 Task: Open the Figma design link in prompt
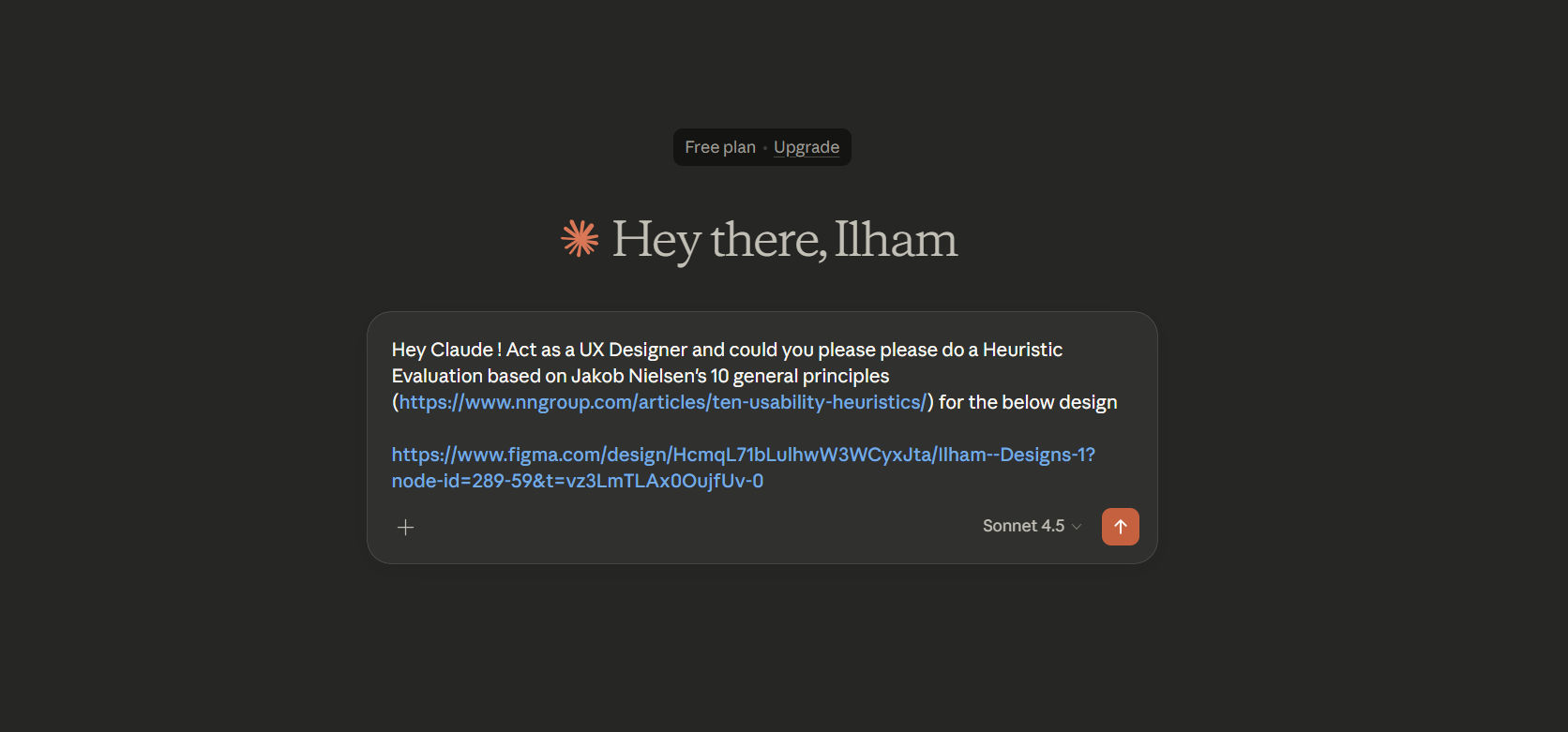[x=743, y=468]
